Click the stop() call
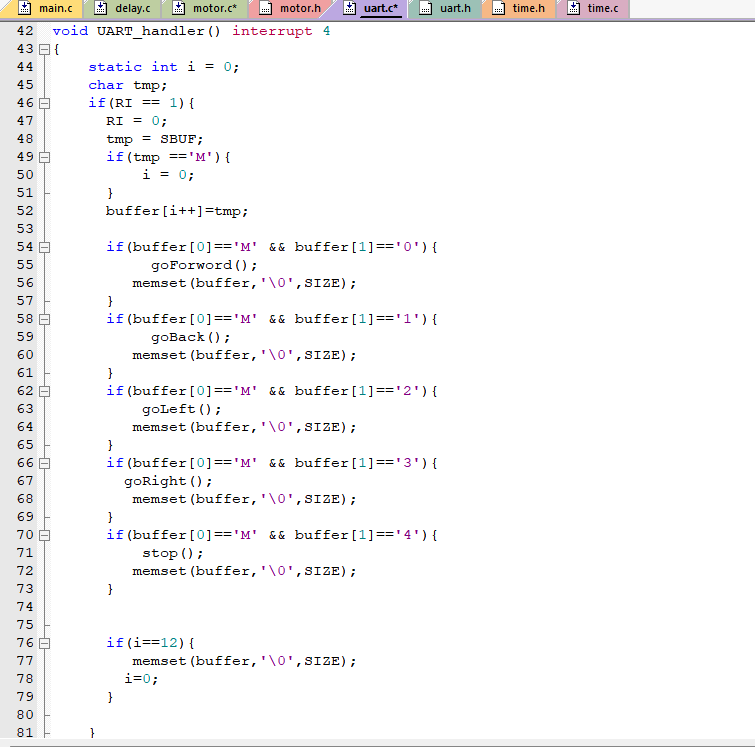 [172, 553]
